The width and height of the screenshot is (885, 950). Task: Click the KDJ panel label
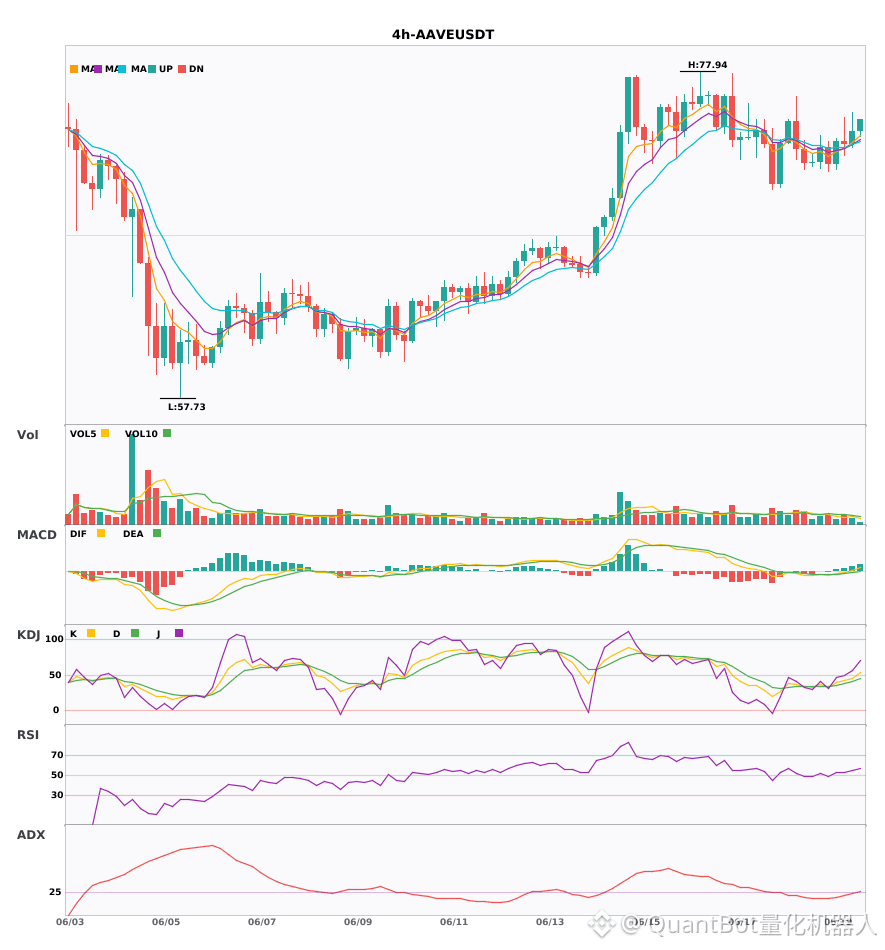(x=28, y=635)
